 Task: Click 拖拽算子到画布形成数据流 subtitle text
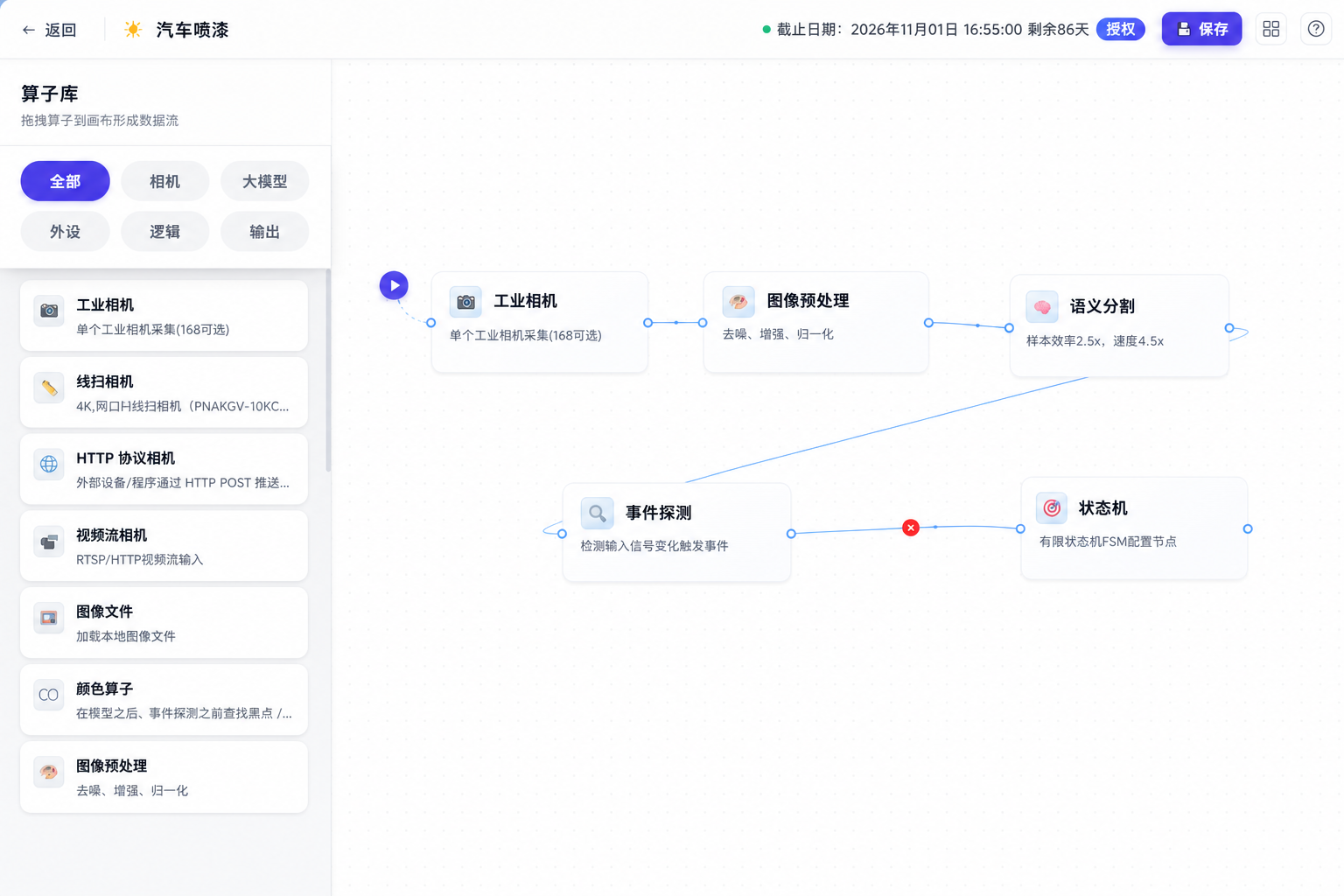[100, 121]
